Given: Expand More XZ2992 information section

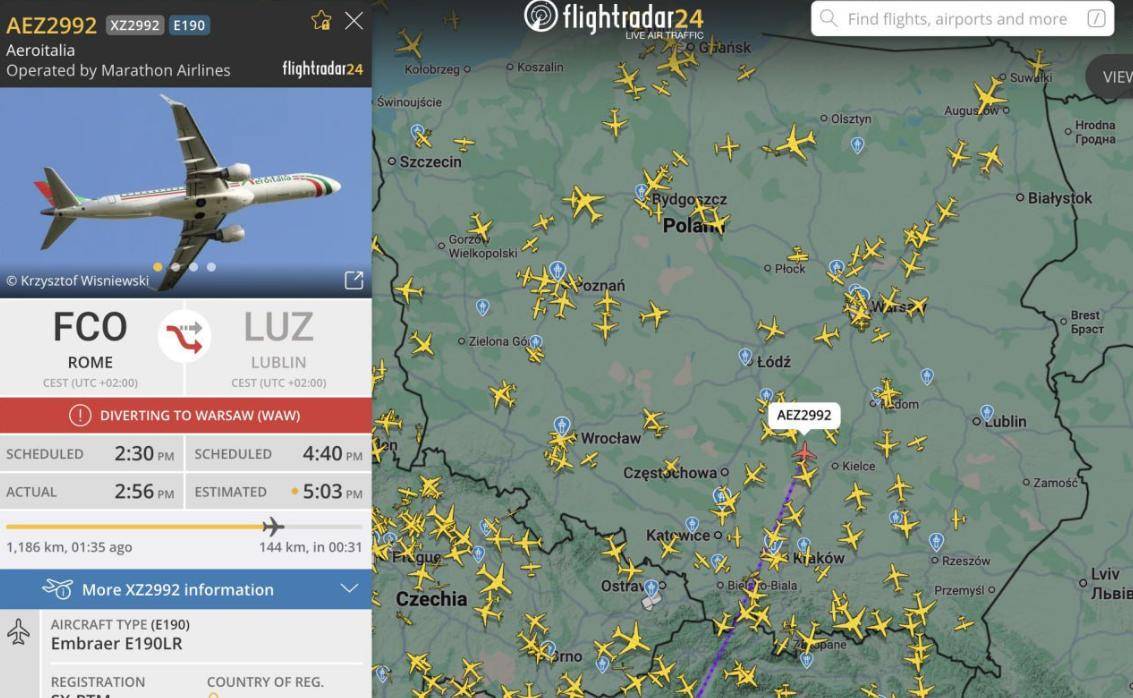Looking at the screenshot, I should coord(186,589).
